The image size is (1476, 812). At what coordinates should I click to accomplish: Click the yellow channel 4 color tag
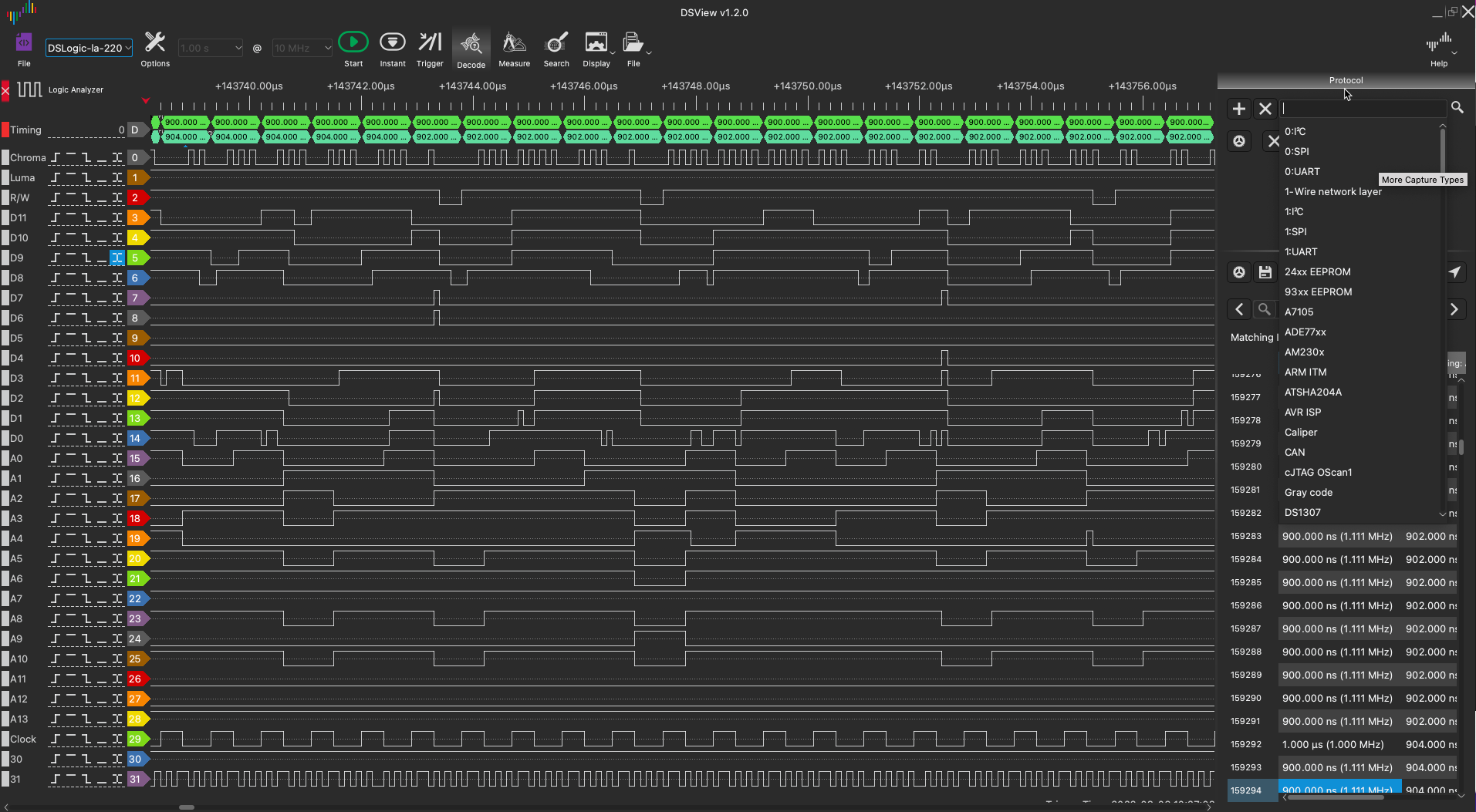[x=136, y=238]
